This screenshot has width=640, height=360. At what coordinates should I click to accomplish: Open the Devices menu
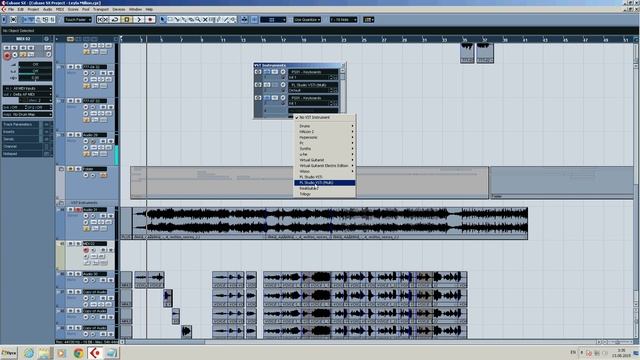119,9
